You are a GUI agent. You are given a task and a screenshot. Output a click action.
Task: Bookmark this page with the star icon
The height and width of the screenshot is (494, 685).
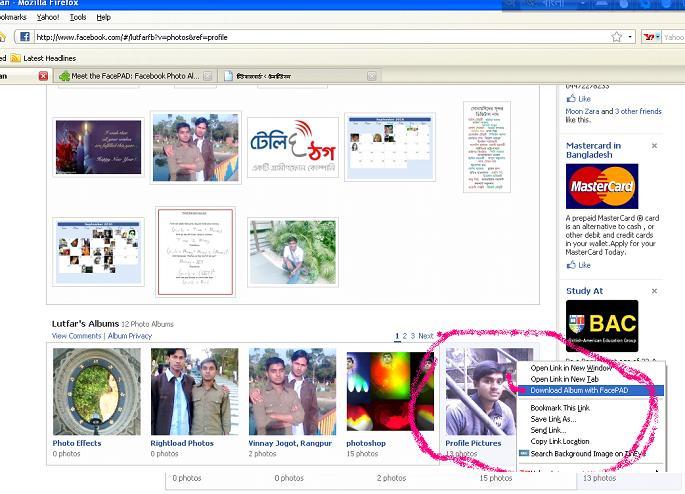click(616, 37)
